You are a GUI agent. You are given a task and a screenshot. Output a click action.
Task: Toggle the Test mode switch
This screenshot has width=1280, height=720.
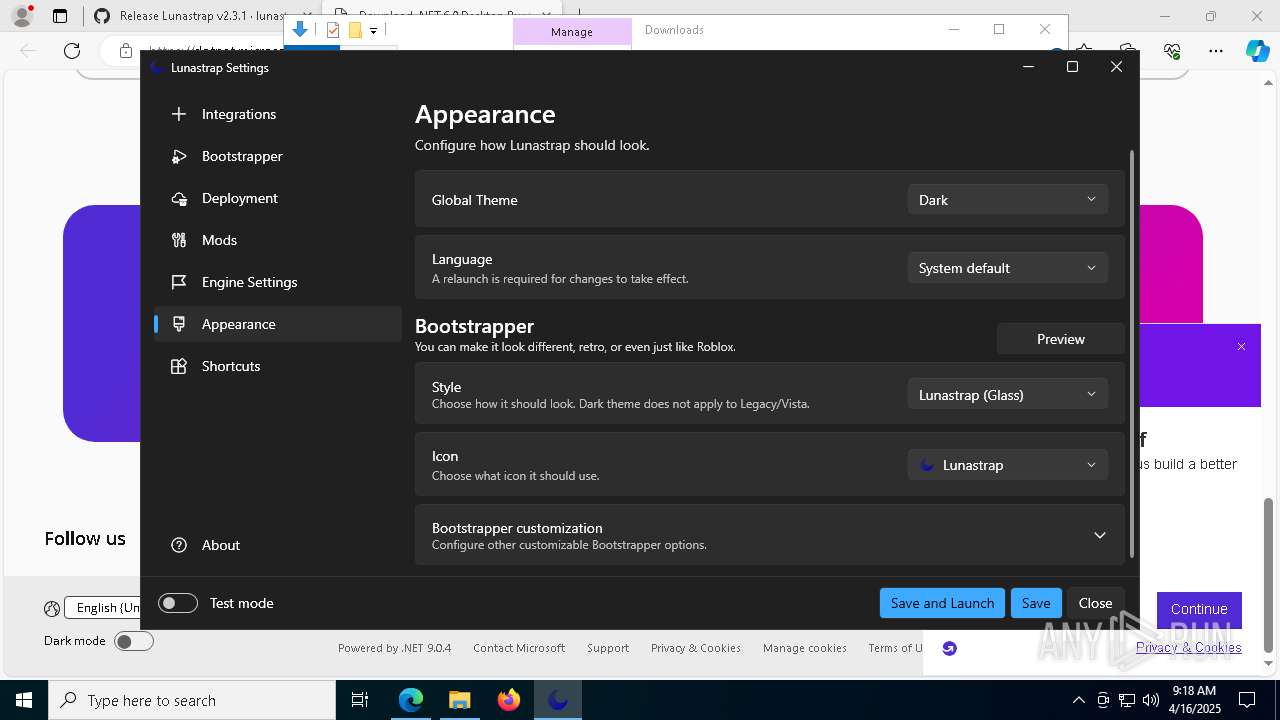click(x=178, y=603)
